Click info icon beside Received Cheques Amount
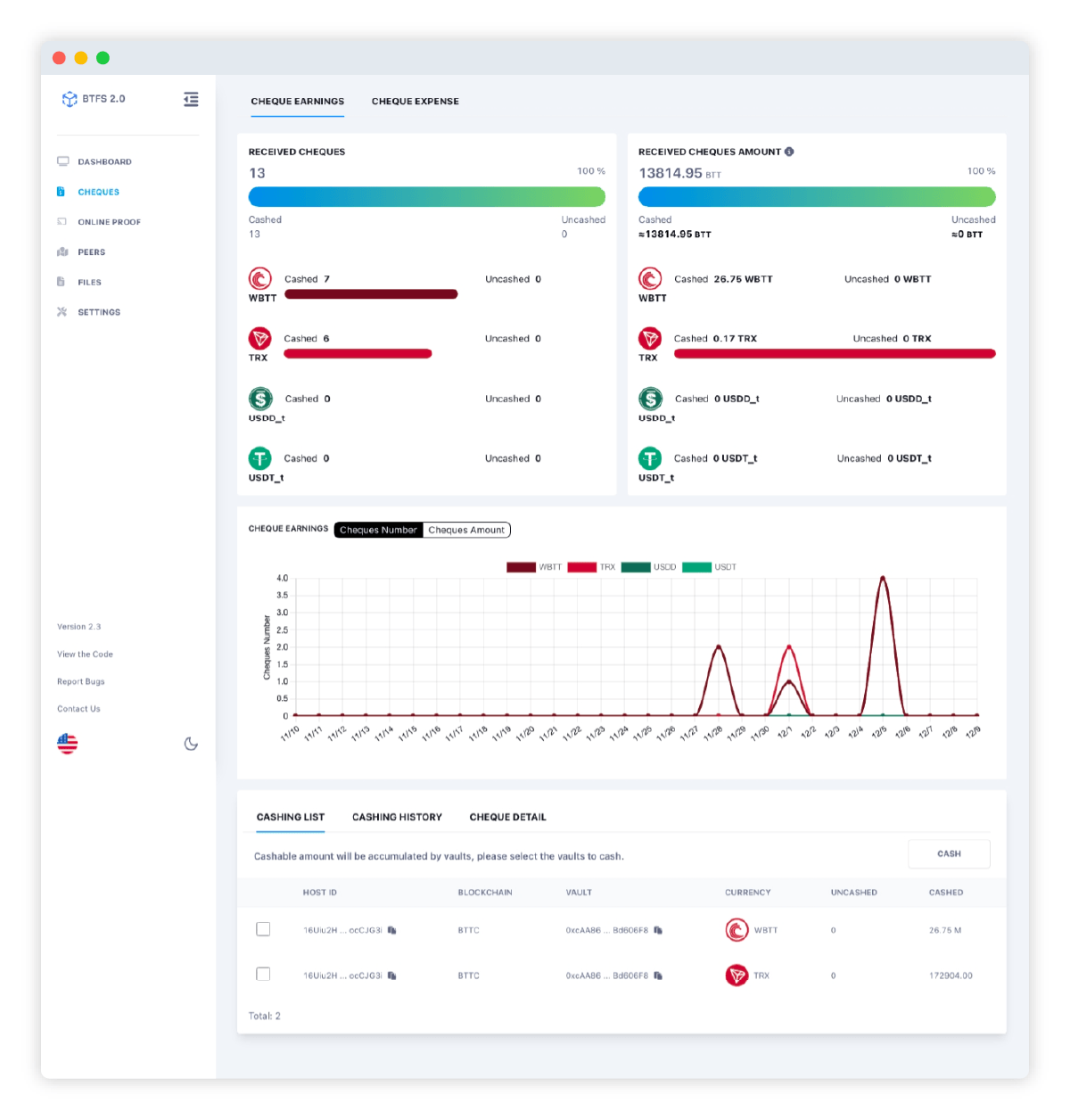This screenshot has height=1120, width=1070. click(789, 152)
